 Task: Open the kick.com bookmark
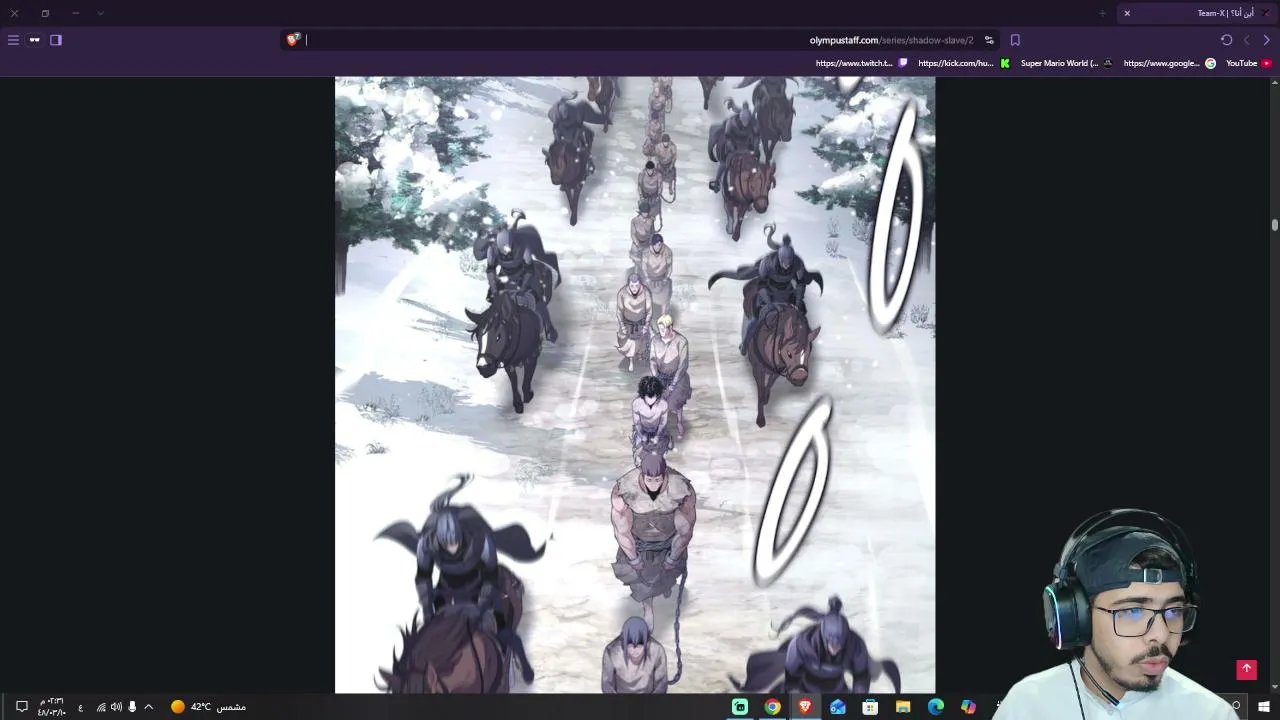click(x=964, y=63)
